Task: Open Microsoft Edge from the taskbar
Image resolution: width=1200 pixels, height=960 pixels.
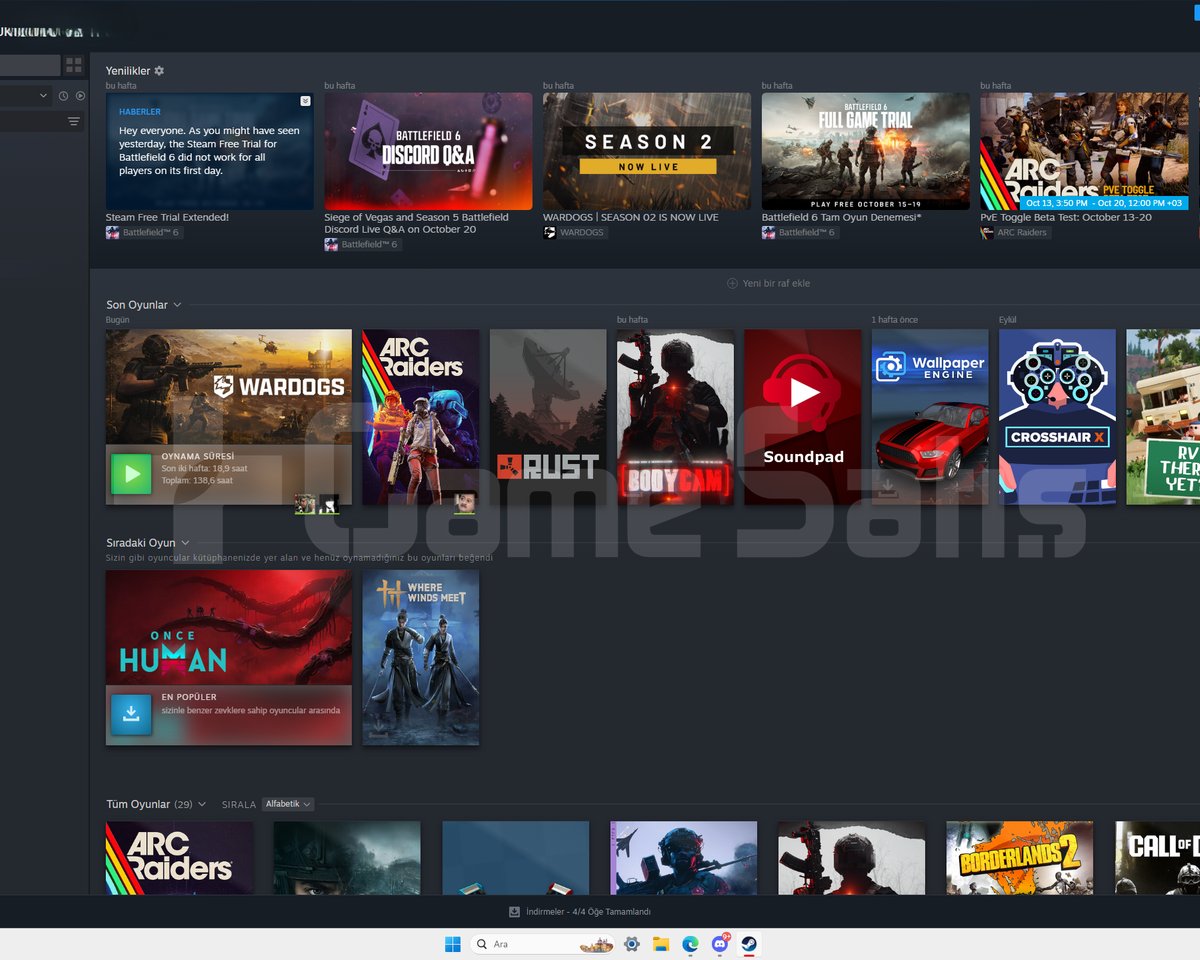Action: [x=690, y=944]
